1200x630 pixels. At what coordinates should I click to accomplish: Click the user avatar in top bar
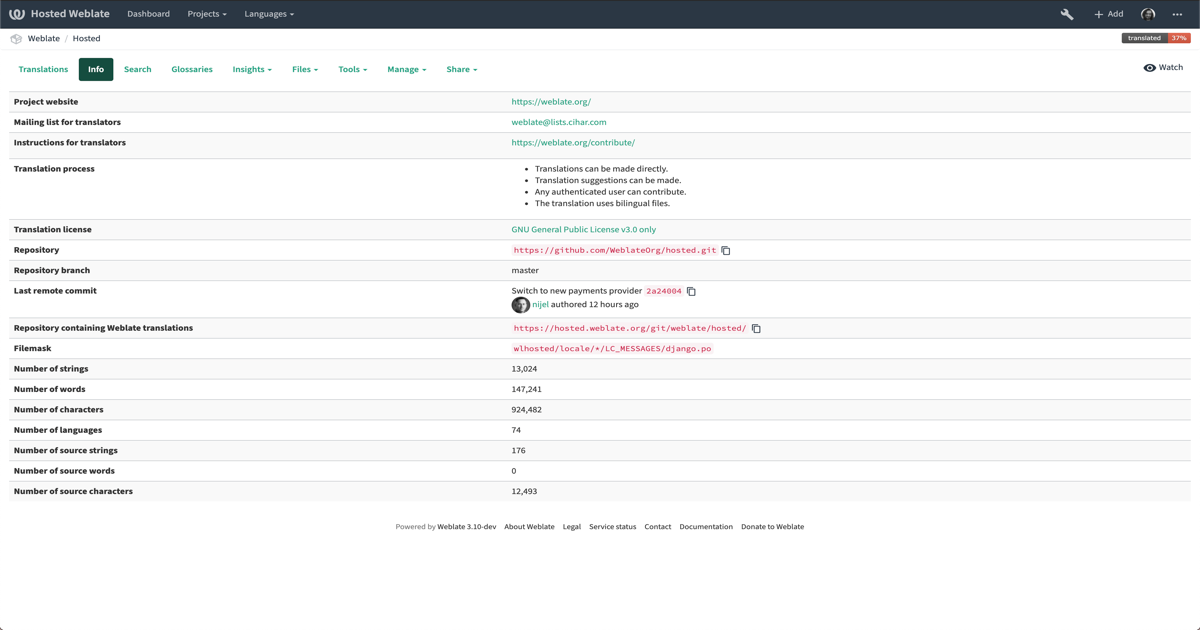1148,14
